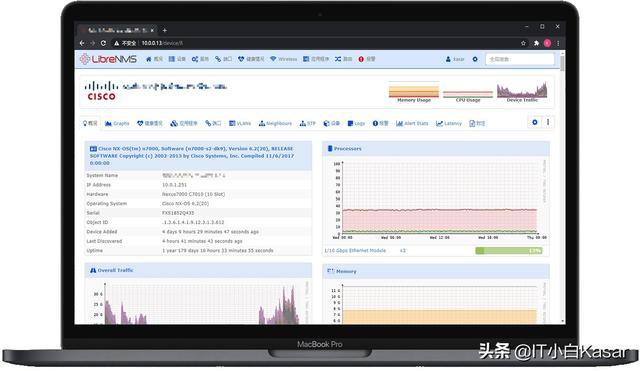640x371 pixels.
Task: Open the Overall Traffic graph
Action: pos(199,303)
